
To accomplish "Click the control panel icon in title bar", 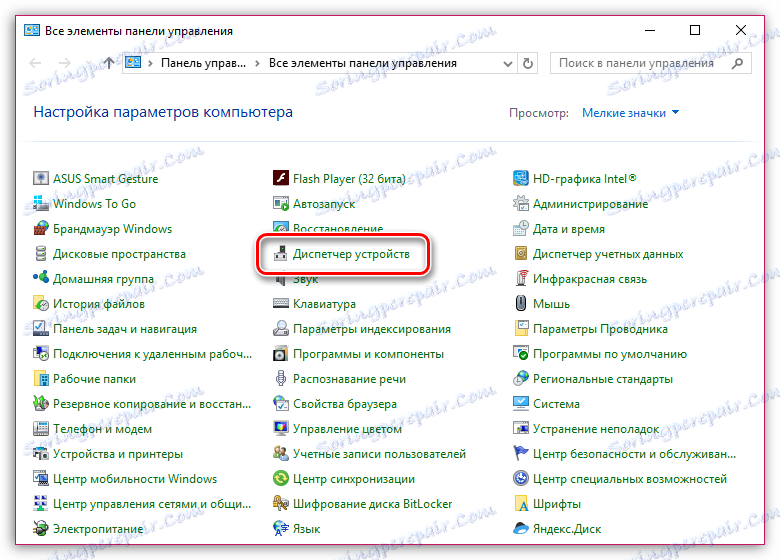I will click(31, 30).
